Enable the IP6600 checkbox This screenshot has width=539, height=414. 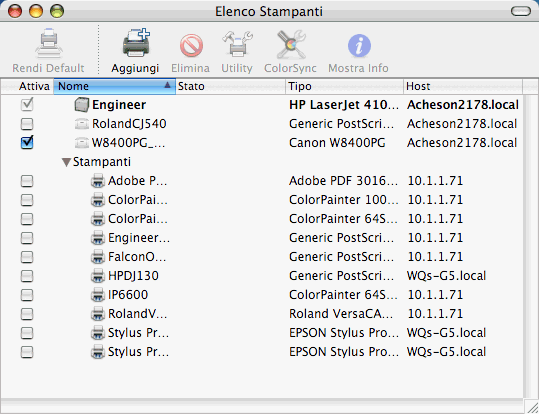tap(27, 295)
